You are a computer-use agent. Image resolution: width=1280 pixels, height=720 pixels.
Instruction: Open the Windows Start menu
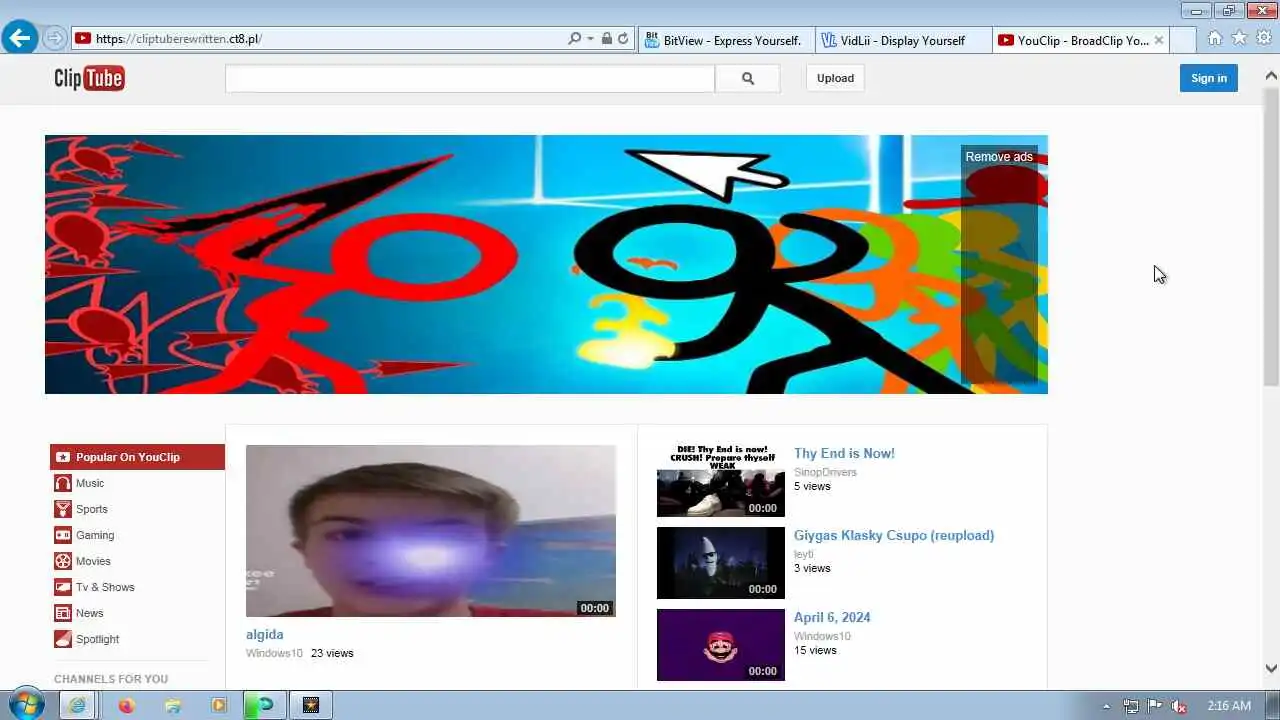(x=24, y=704)
